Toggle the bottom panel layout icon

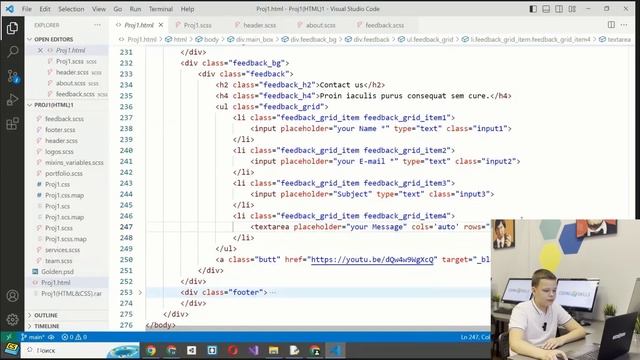pyautogui.click(x=546, y=9)
